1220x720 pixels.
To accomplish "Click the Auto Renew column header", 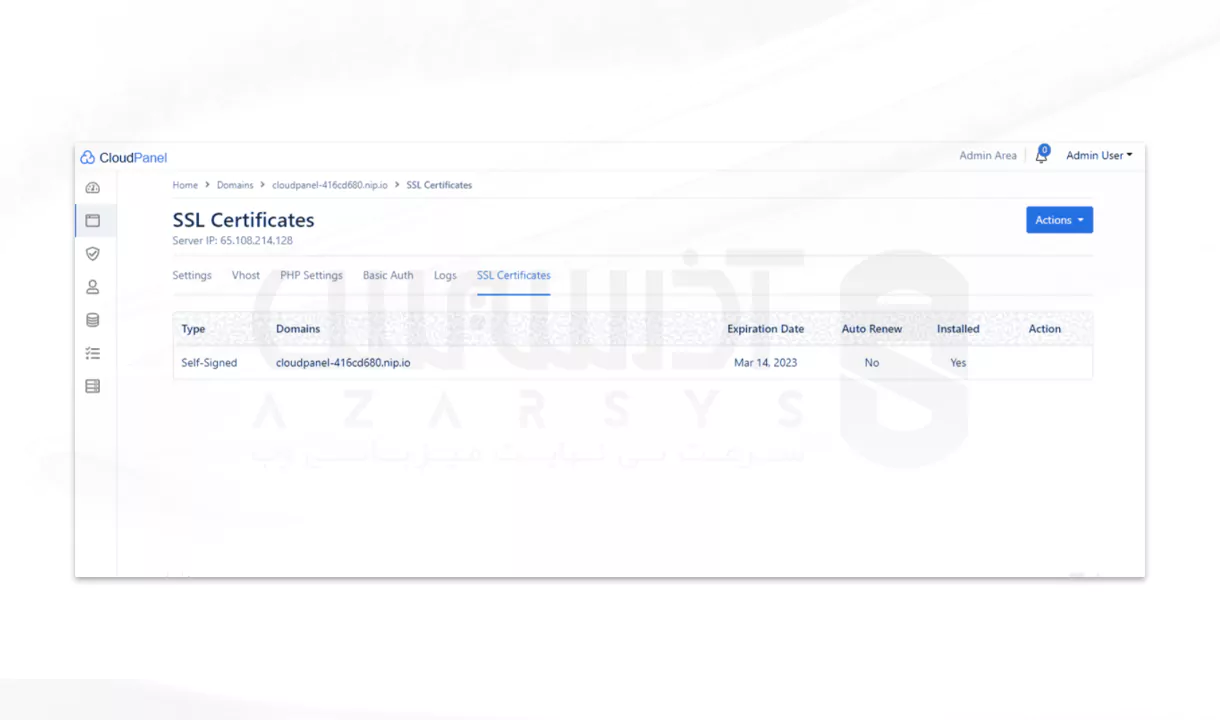I will [872, 329].
